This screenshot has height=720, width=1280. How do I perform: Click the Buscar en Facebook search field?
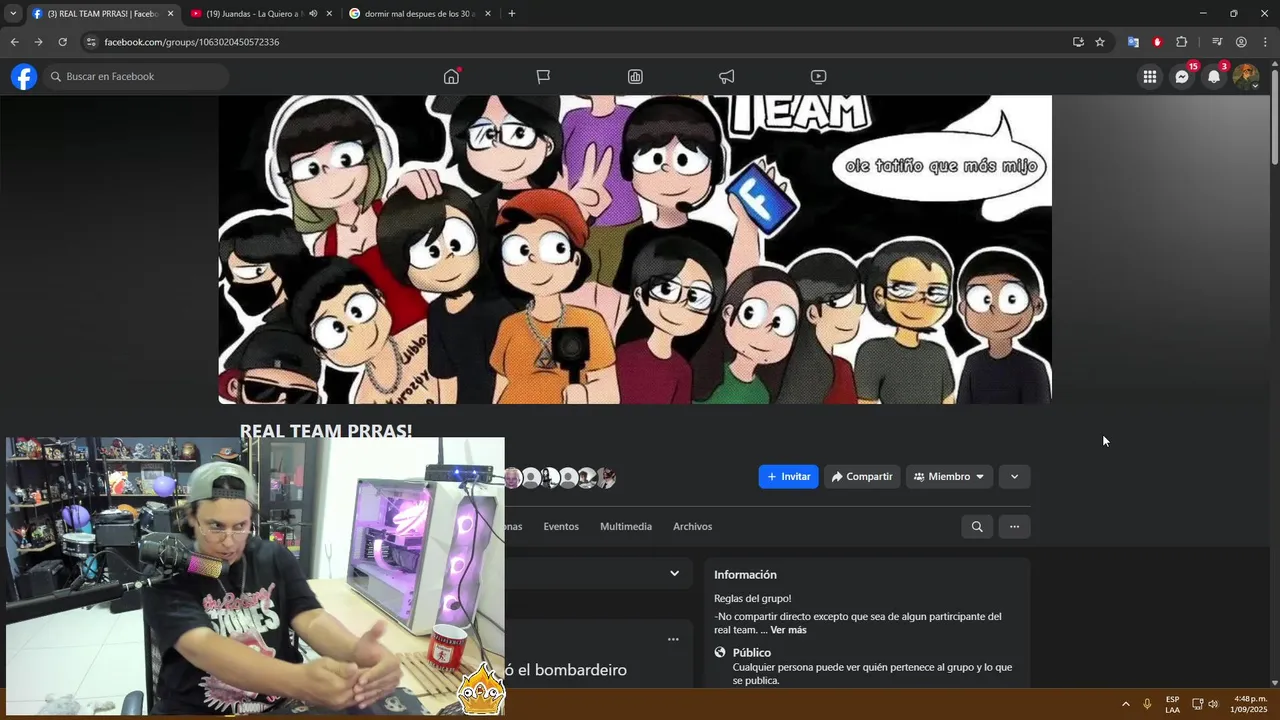click(136, 77)
